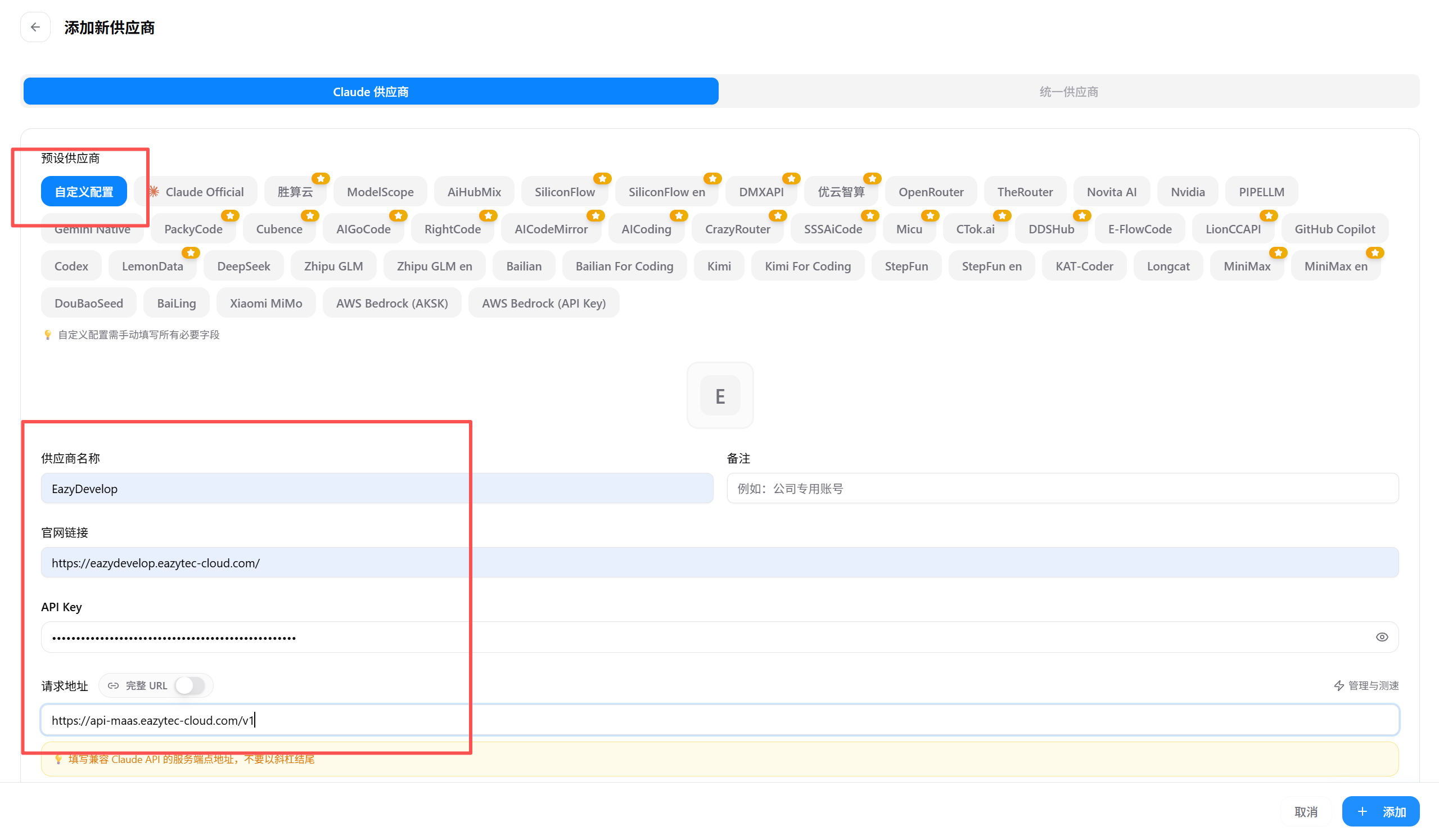This screenshot has height=840, width=1439.
Task: Go back with the arrow button
Action: (x=35, y=27)
